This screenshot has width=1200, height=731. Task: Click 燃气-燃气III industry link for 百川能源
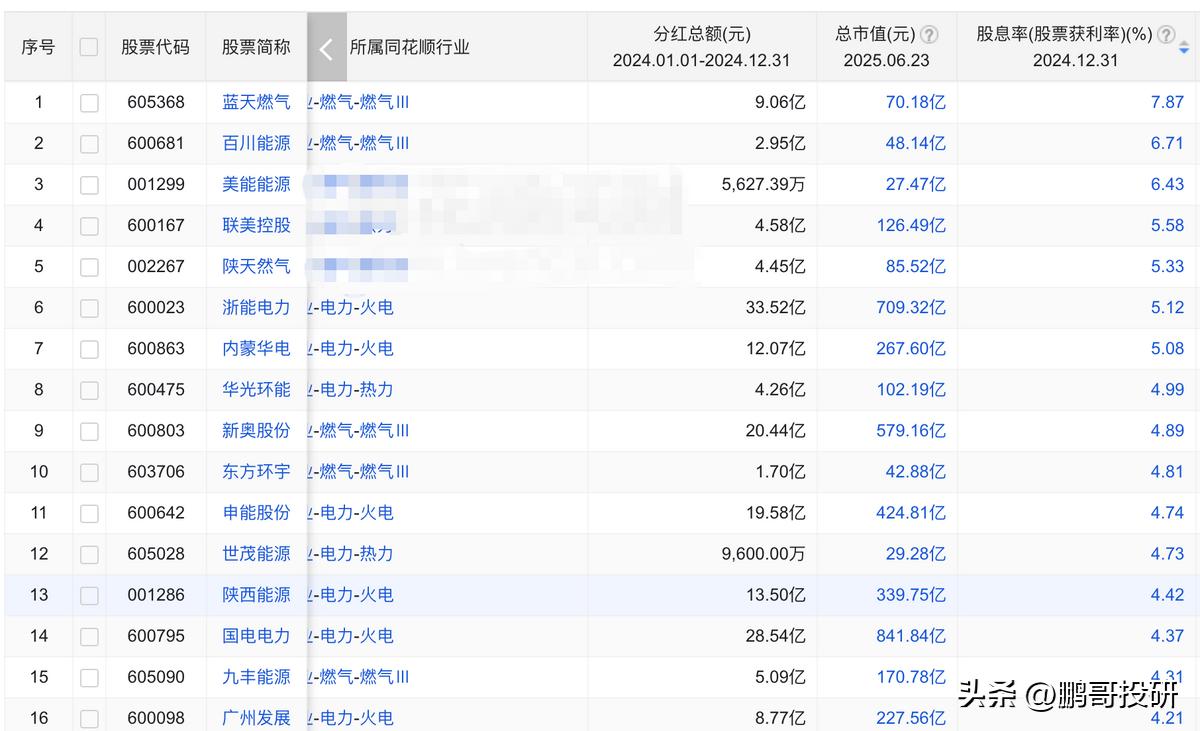click(362, 143)
